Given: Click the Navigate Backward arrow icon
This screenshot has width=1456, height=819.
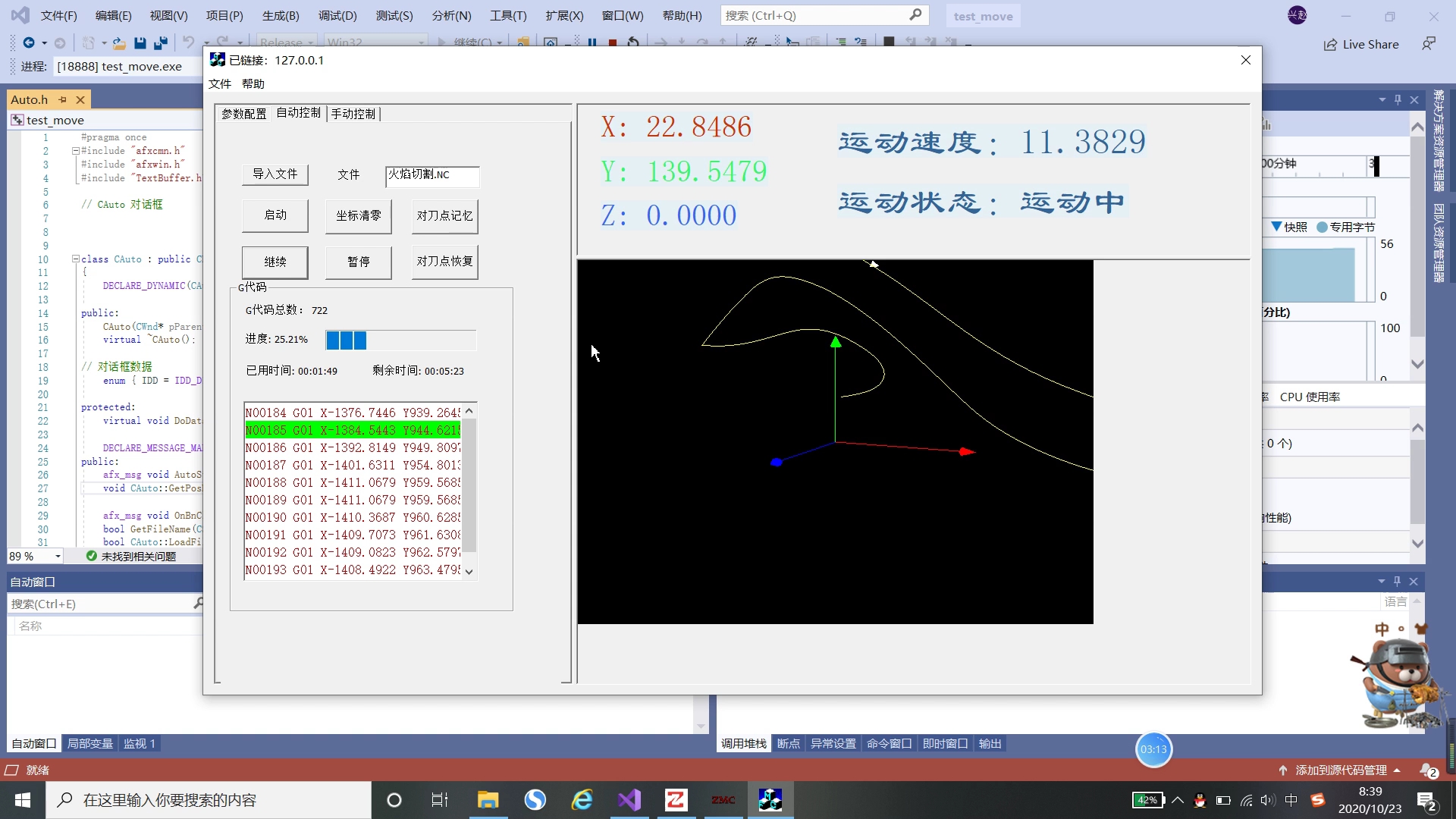Looking at the screenshot, I should pos(29,43).
